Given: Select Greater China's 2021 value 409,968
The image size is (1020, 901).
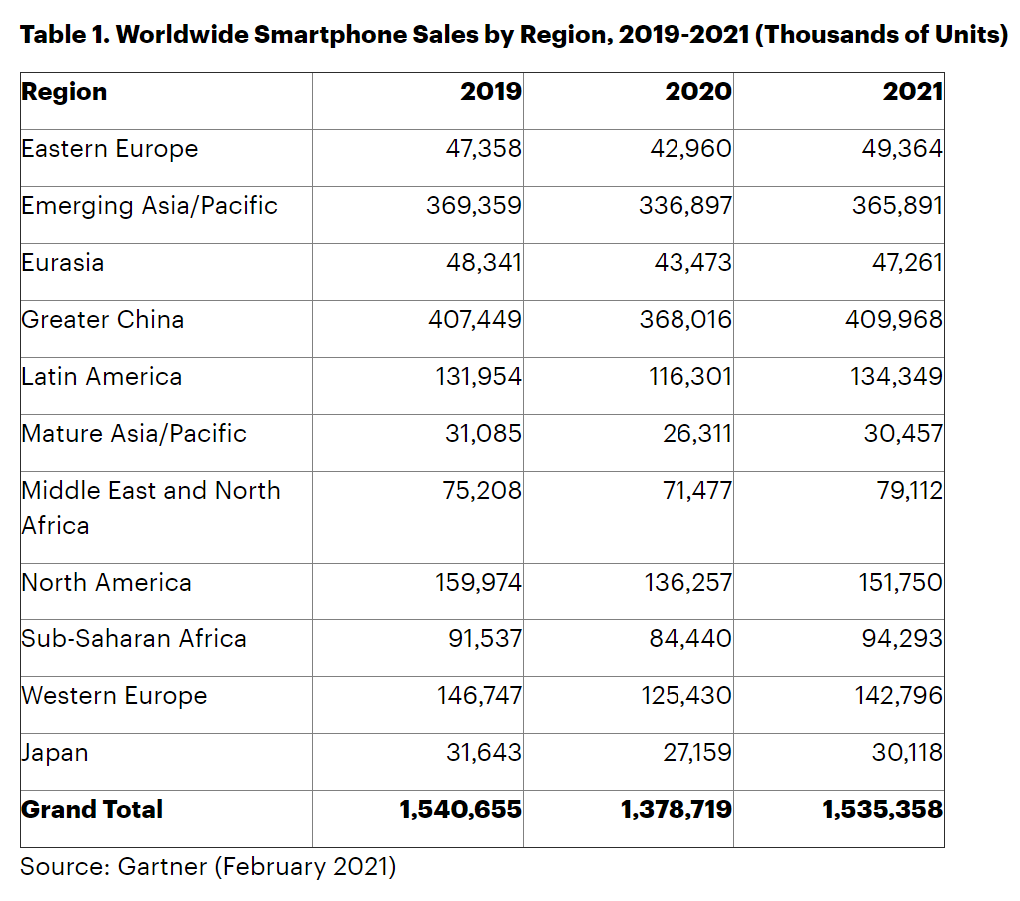Looking at the screenshot, I should [897, 320].
